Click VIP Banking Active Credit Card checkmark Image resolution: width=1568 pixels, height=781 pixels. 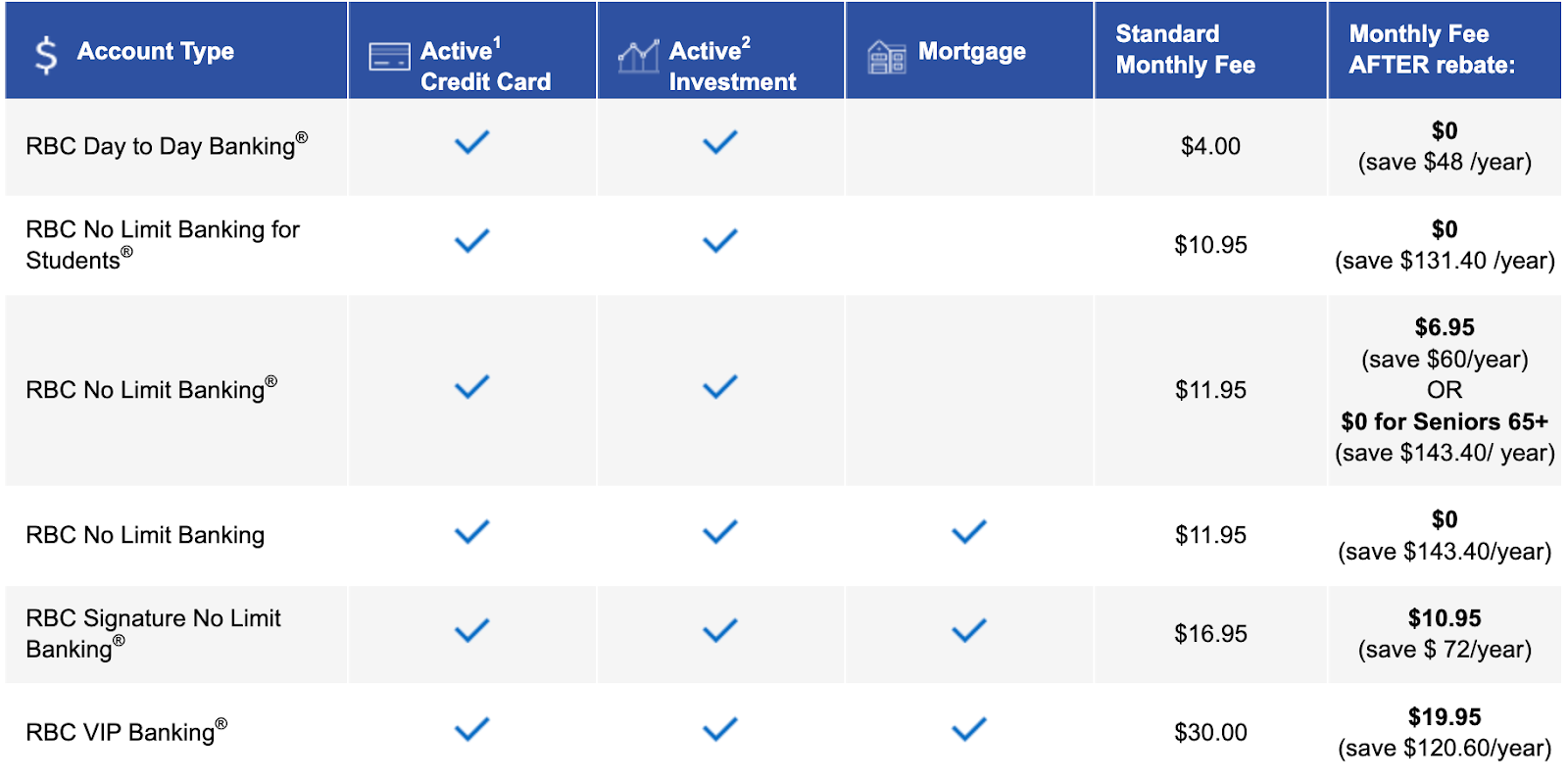tap(471, 729)
